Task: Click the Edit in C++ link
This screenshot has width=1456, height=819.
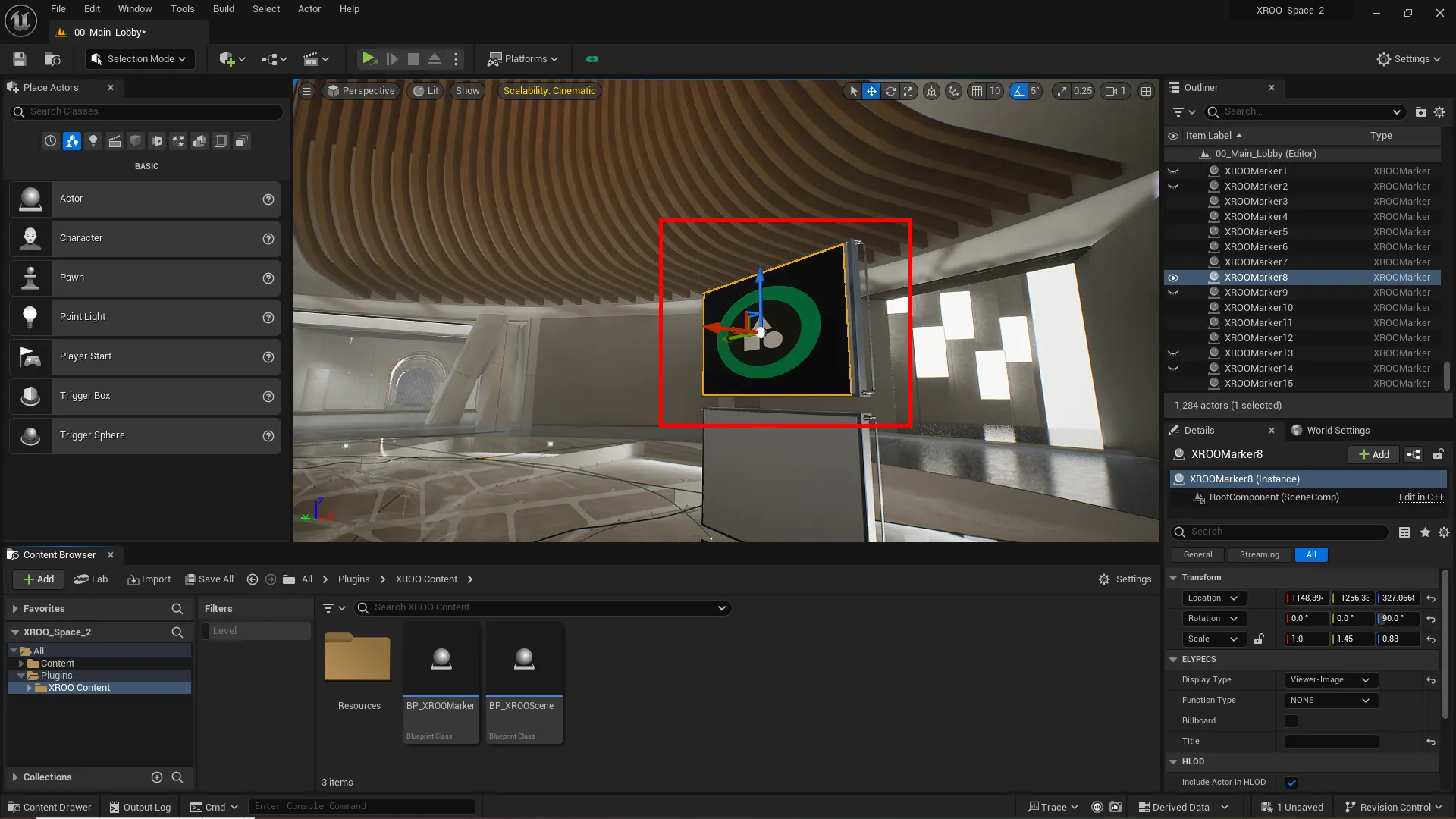Action: tap(1420, 497)
